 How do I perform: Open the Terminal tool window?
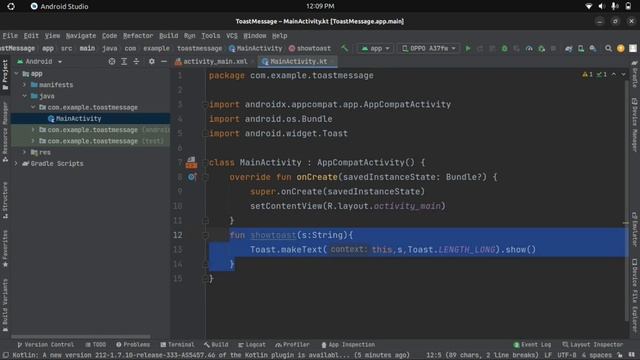click(x=178, y=345)
